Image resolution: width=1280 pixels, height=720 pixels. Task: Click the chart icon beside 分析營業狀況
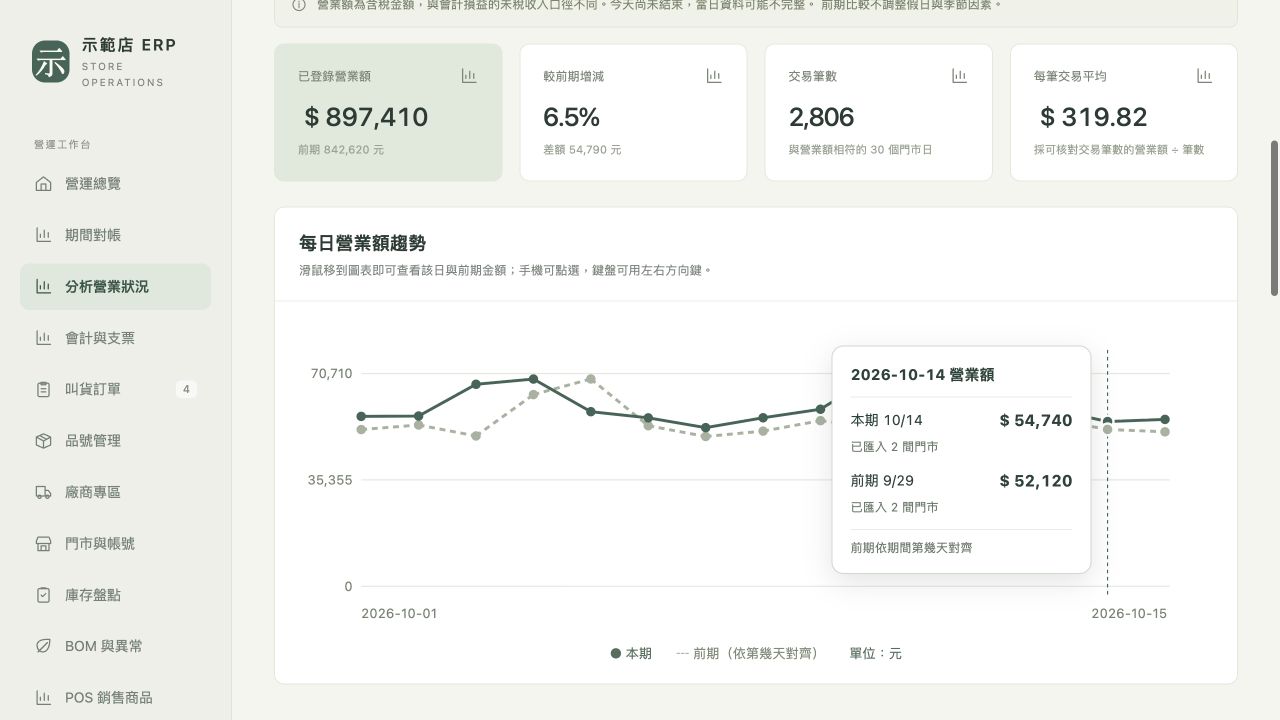43,287
